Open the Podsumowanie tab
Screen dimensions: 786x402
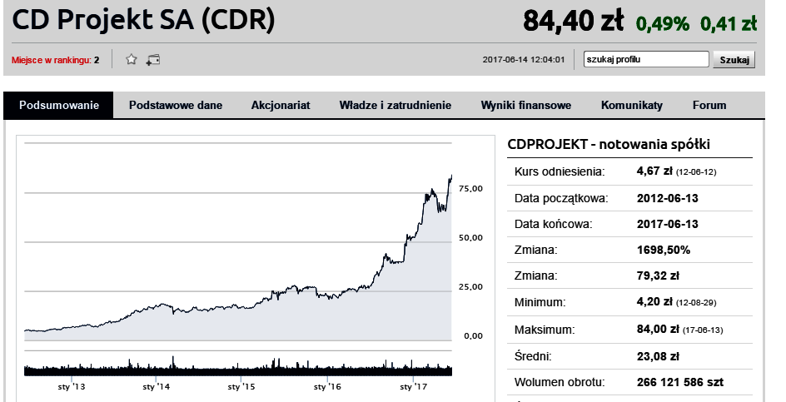pyautogui.click(x=59, y=105)
